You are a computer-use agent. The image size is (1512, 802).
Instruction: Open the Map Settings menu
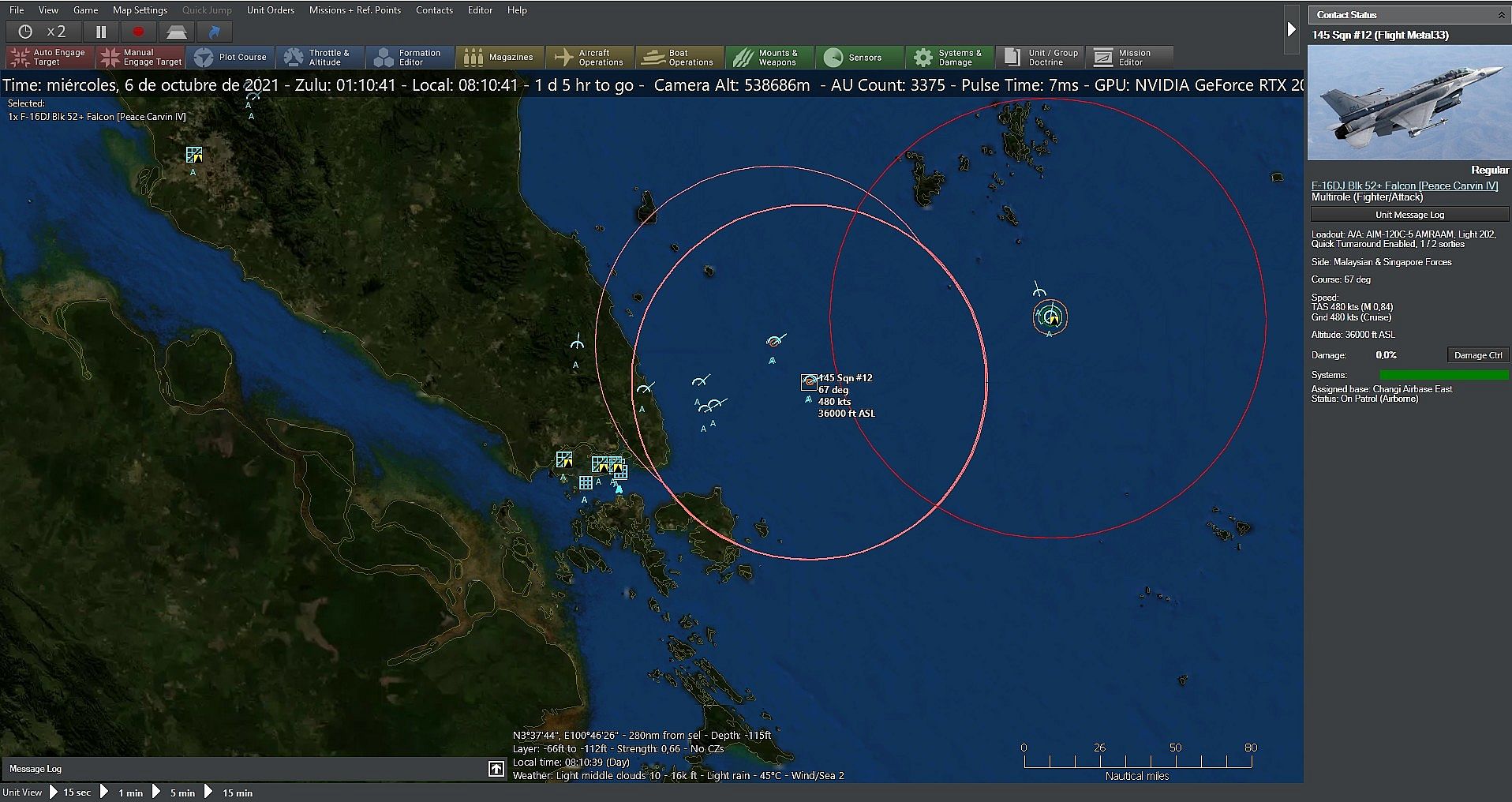coord(140,10)
